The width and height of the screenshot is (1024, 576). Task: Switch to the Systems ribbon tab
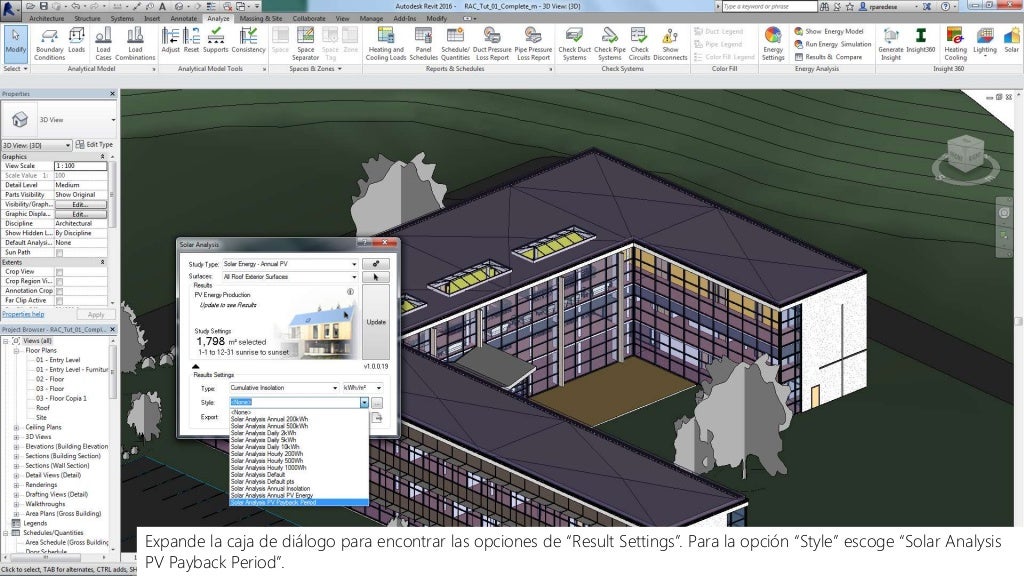(x=122, y=19)
